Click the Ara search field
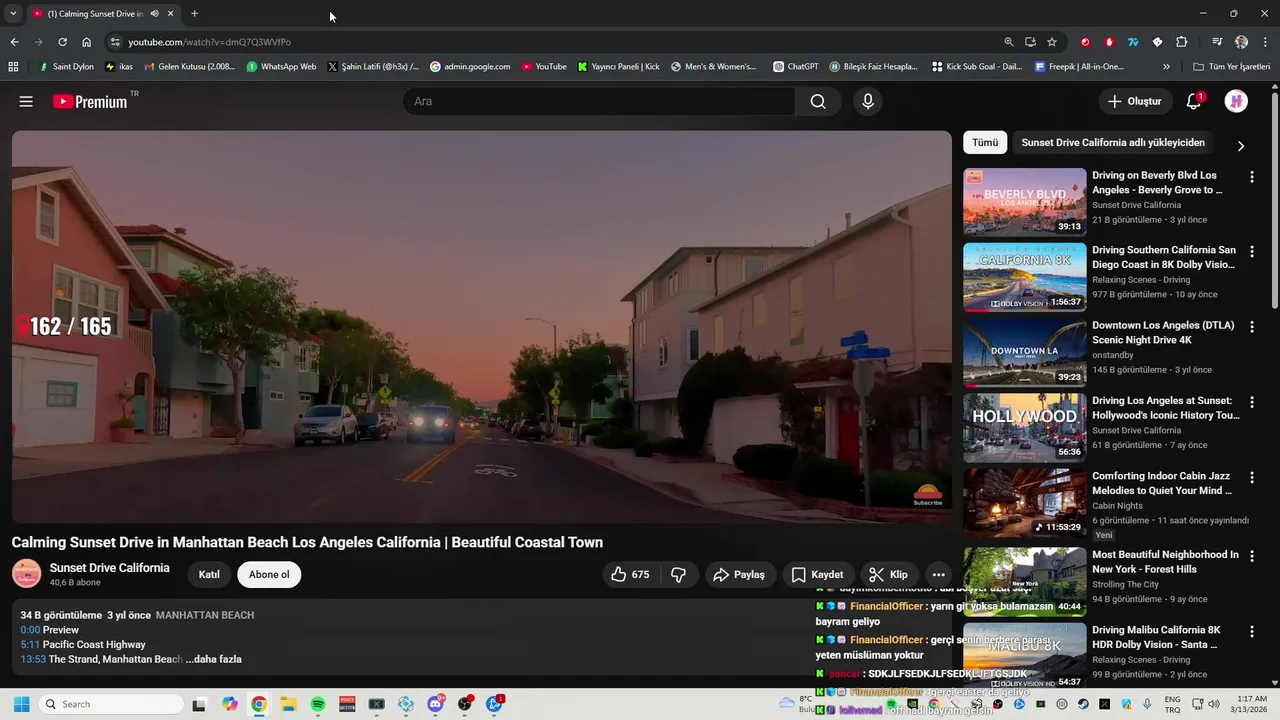The width and height of the screenshot is (1280, 720). click(x=600, y=101)
